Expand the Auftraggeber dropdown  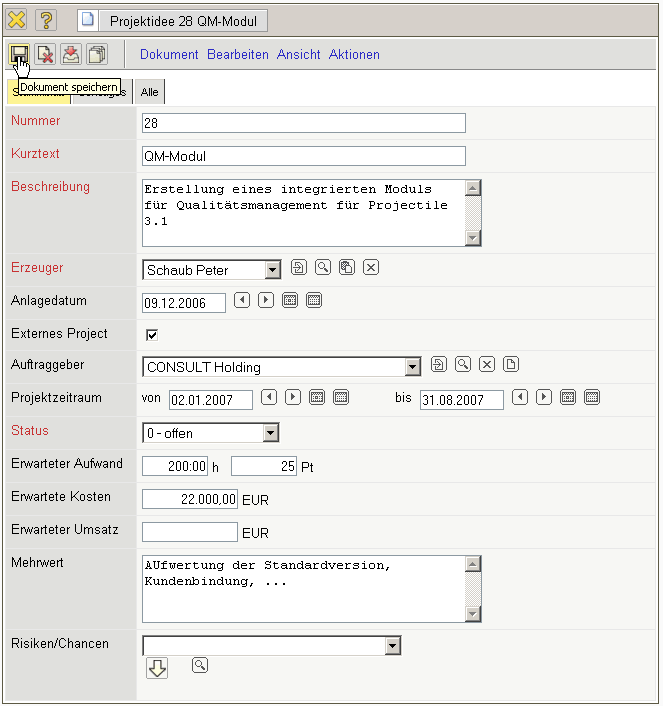(x=413, y=367)
